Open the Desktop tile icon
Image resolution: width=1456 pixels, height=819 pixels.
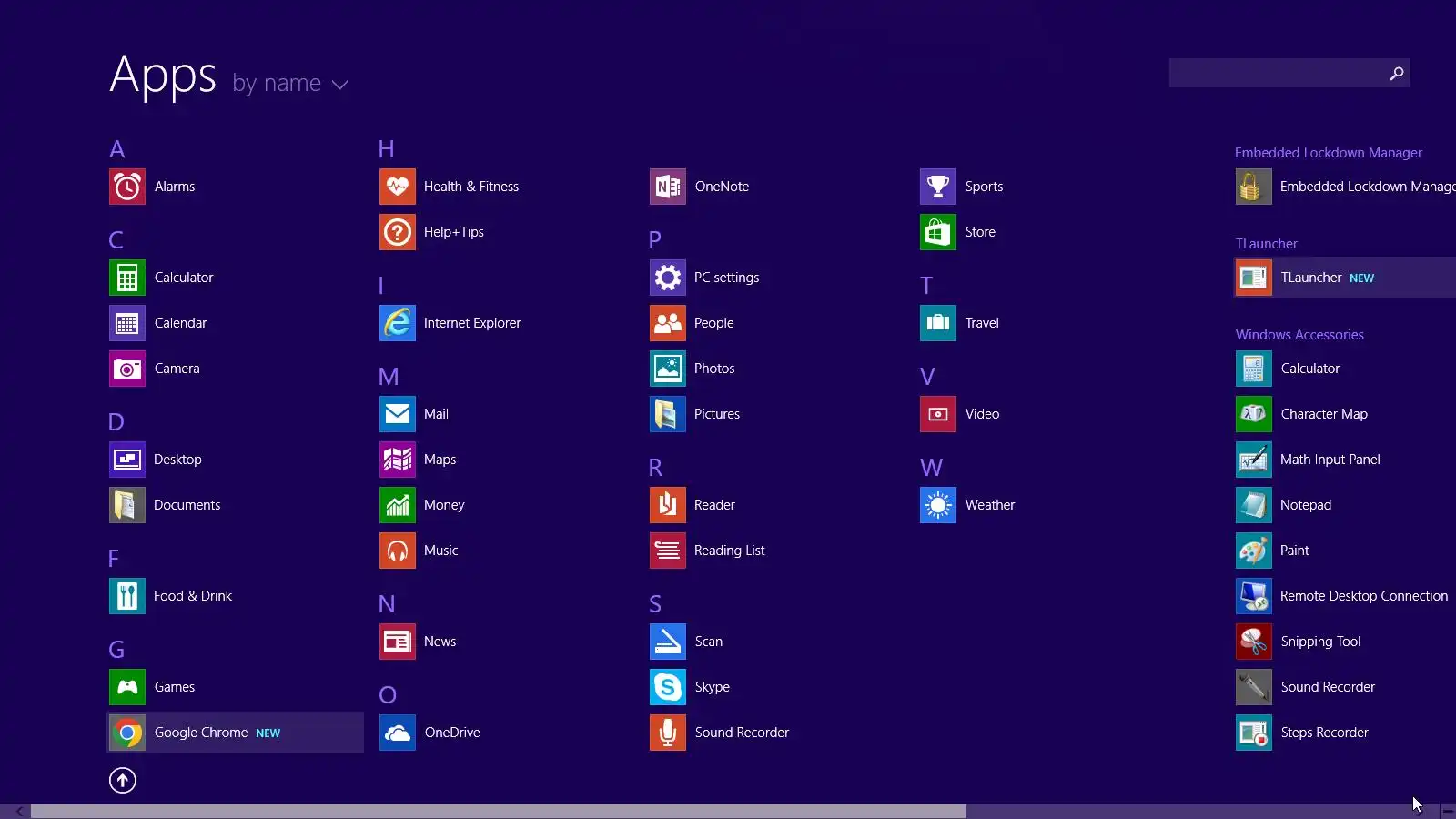[x=127, y=460]
